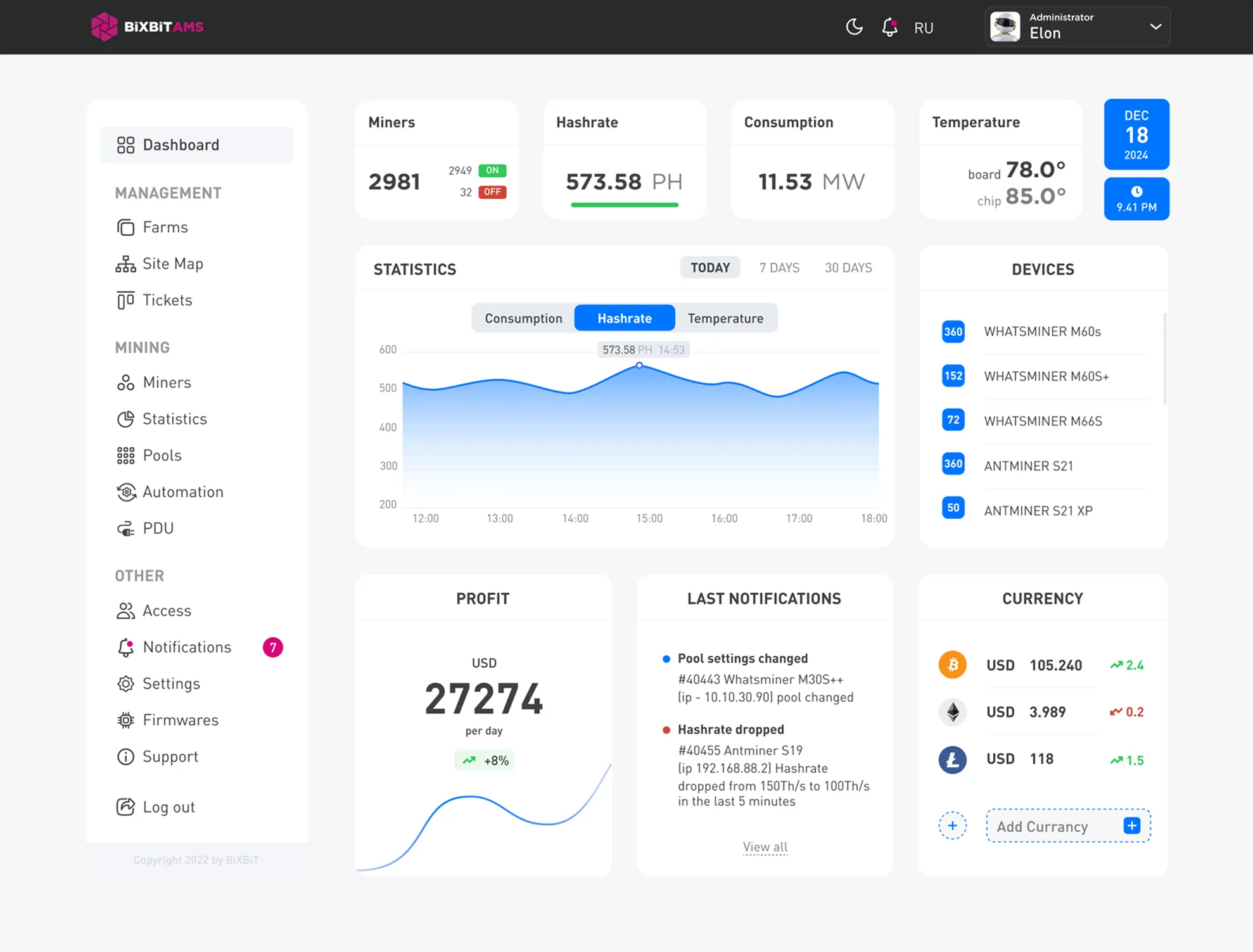Click the DEC 18 2024 date tile
Viewport: 1253px width, 952px height.
(x=1136, y=134)
